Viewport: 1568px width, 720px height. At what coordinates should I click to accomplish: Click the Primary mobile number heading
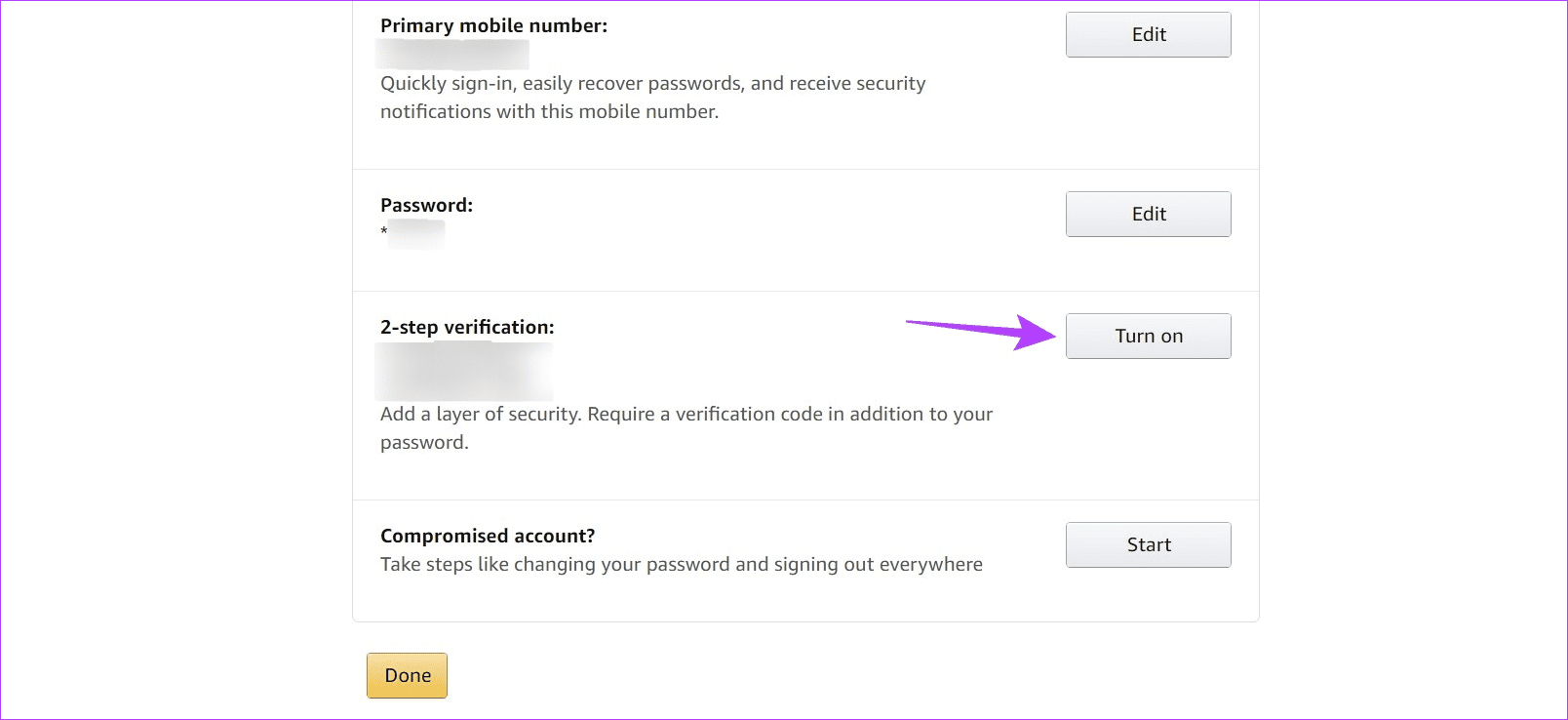(x=493, y=25)
